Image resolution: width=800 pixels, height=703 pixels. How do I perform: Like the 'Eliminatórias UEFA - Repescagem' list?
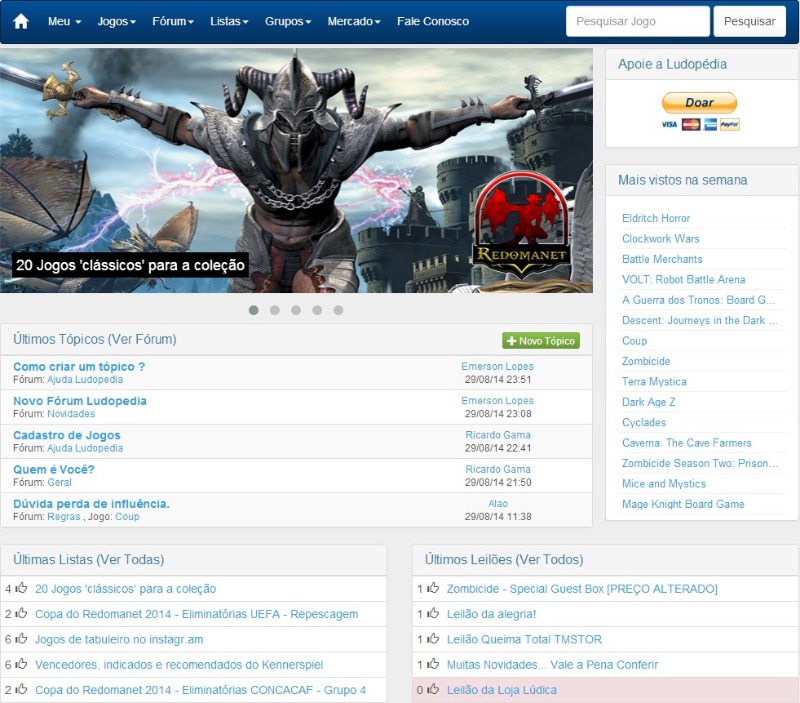21,613
